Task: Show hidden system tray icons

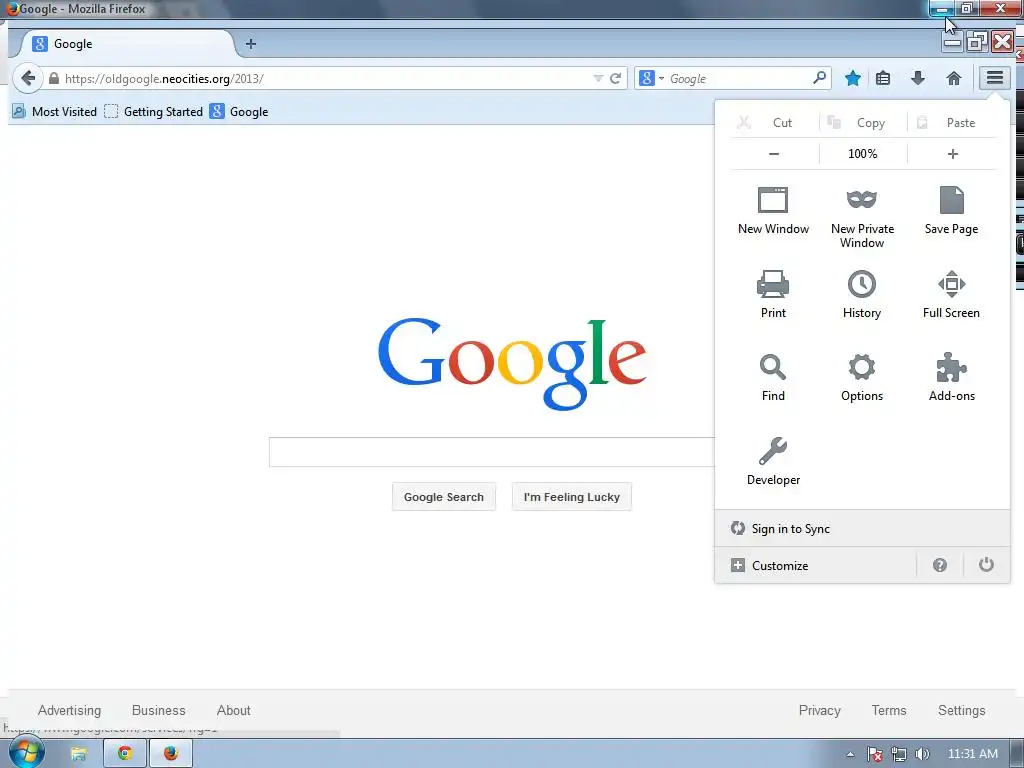Action: 850,754
